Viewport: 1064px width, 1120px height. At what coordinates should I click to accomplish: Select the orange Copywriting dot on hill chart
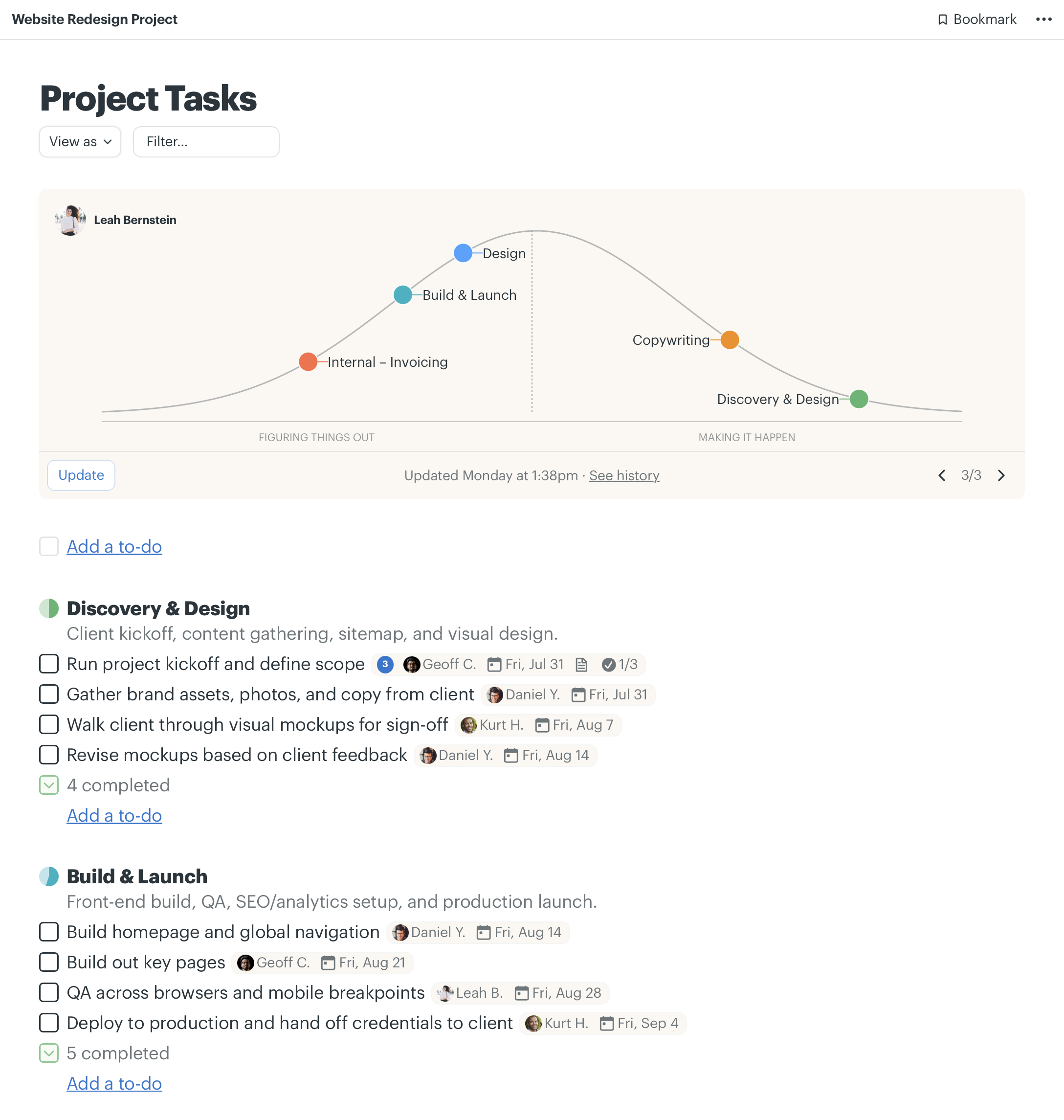[730, 340]
